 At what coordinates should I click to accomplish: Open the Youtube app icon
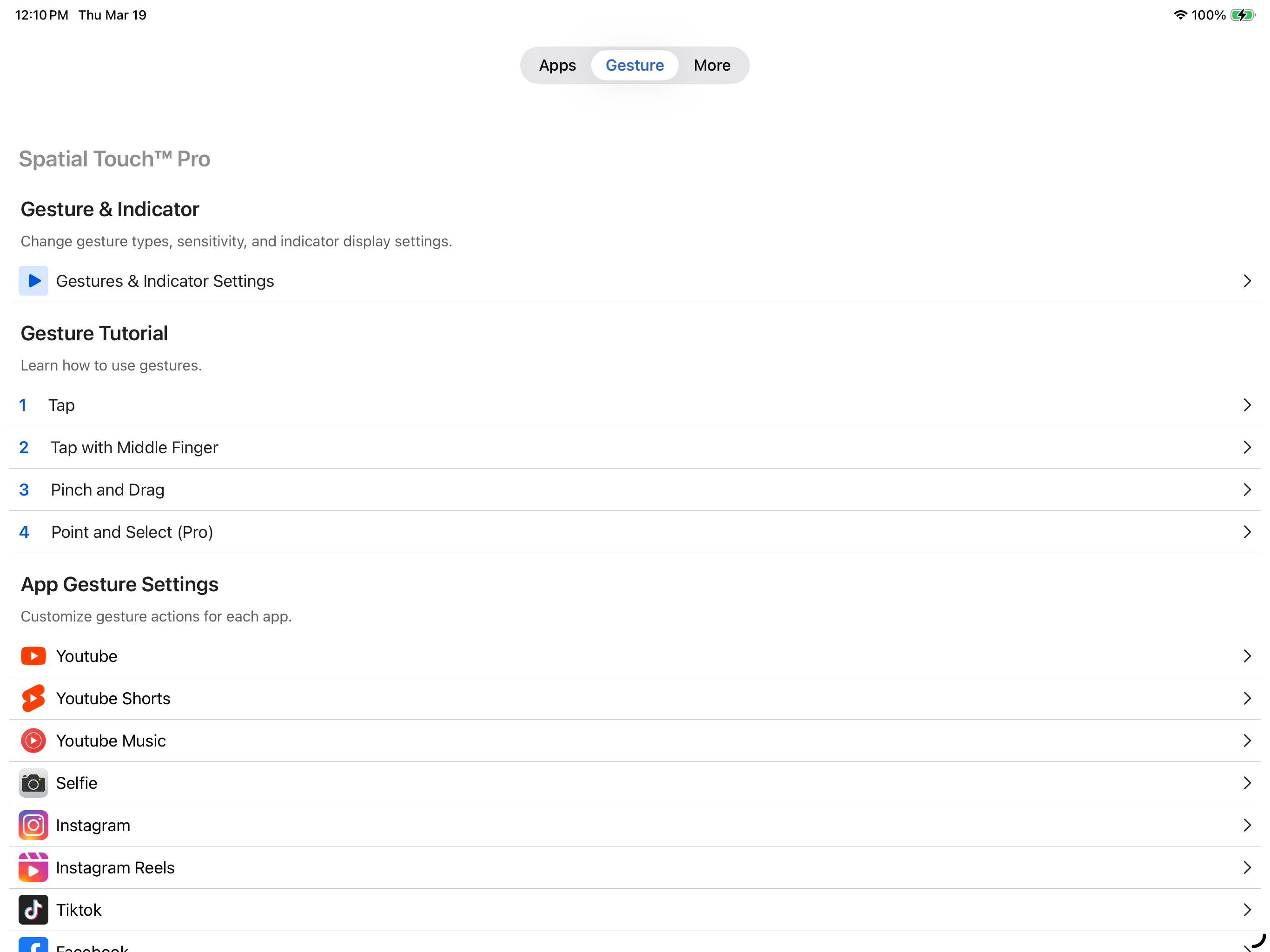[33, 656]
